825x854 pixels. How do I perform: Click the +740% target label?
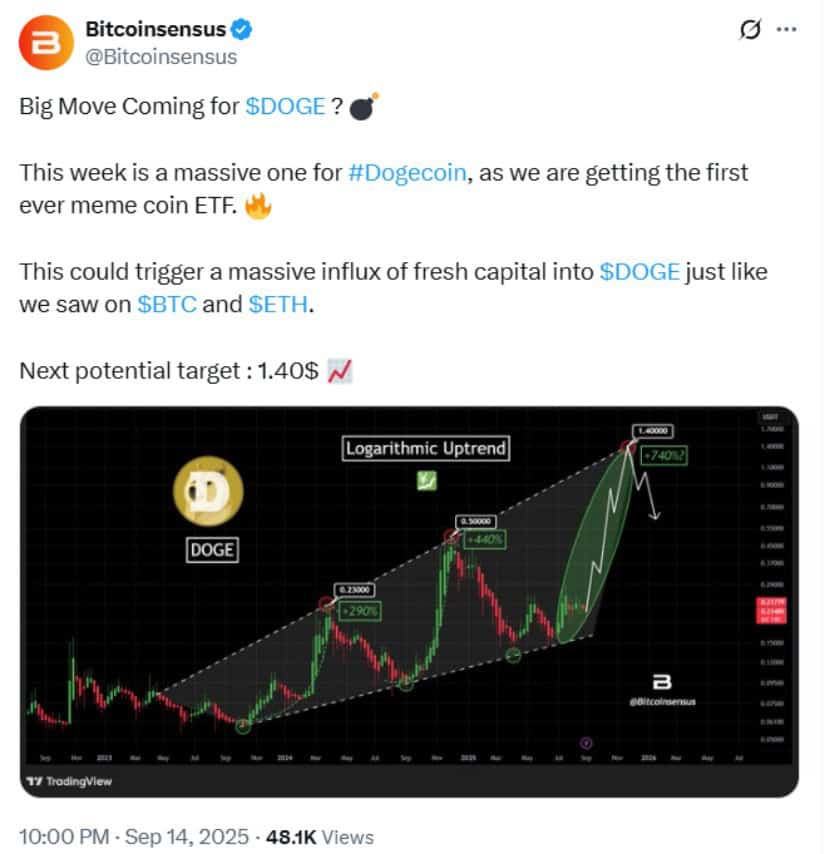664,455
